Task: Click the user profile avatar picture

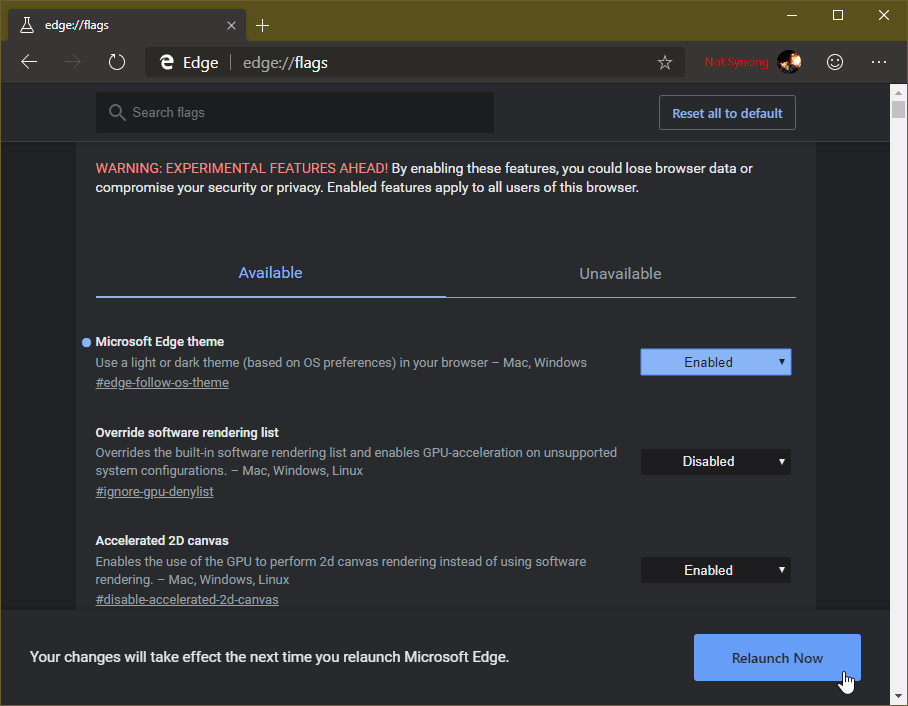Action: coord(789,61)
